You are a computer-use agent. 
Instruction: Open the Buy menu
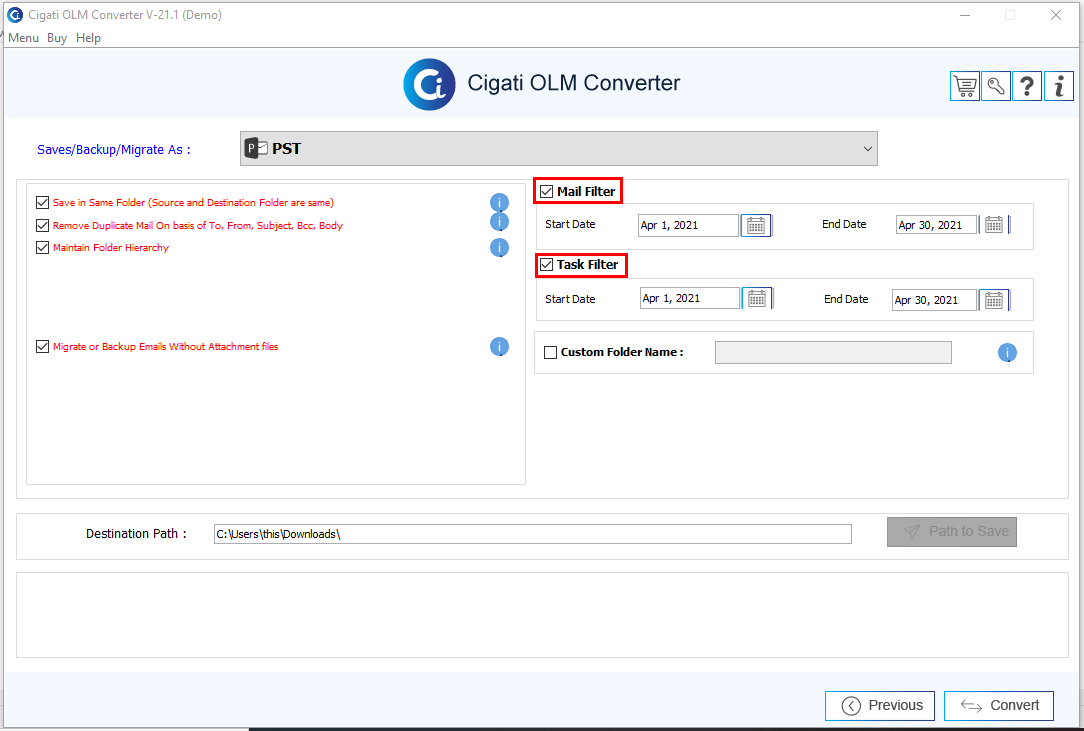(57, 38)
